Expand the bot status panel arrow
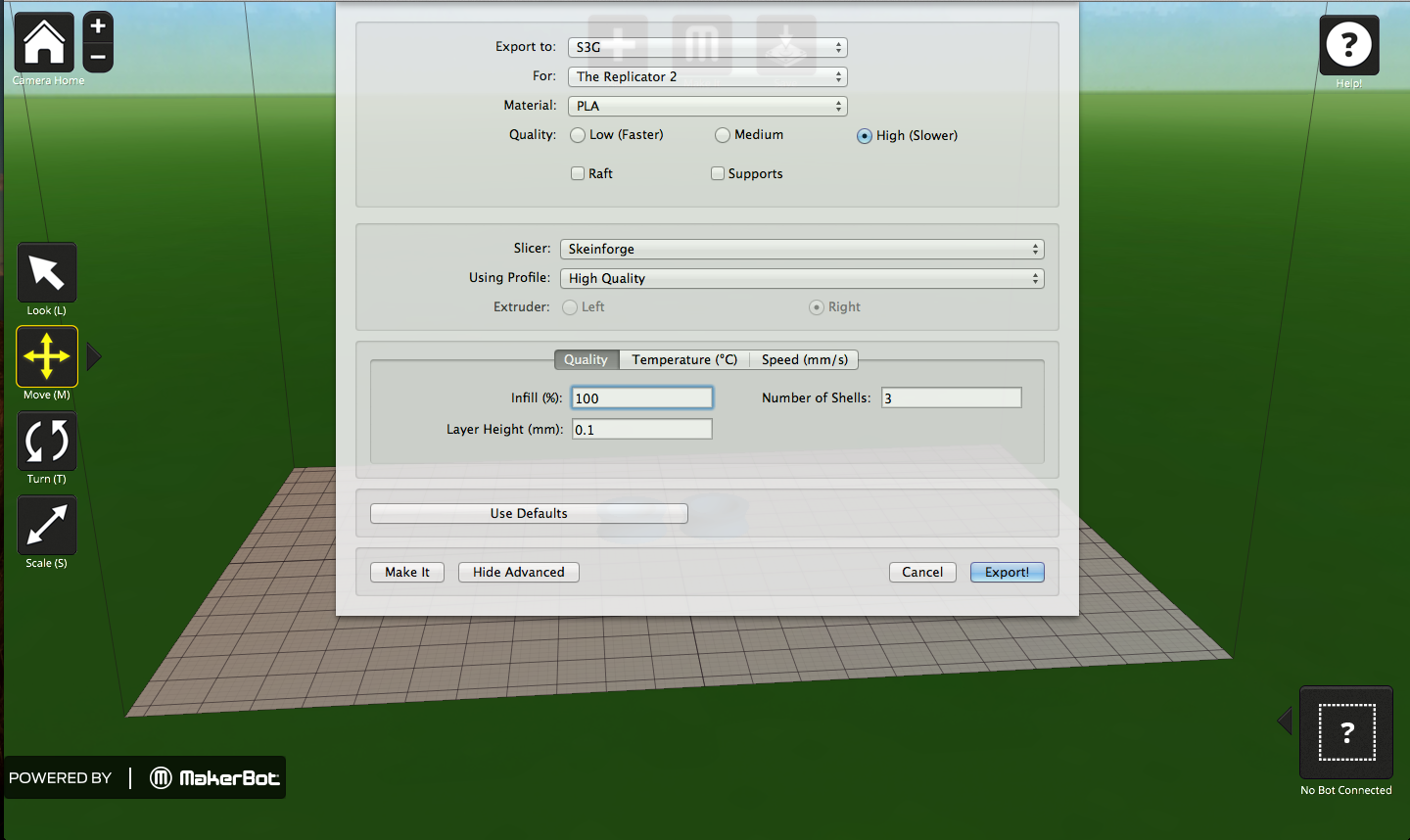The width and height of the screenshot is (1410, 840). pos(1285,722)
